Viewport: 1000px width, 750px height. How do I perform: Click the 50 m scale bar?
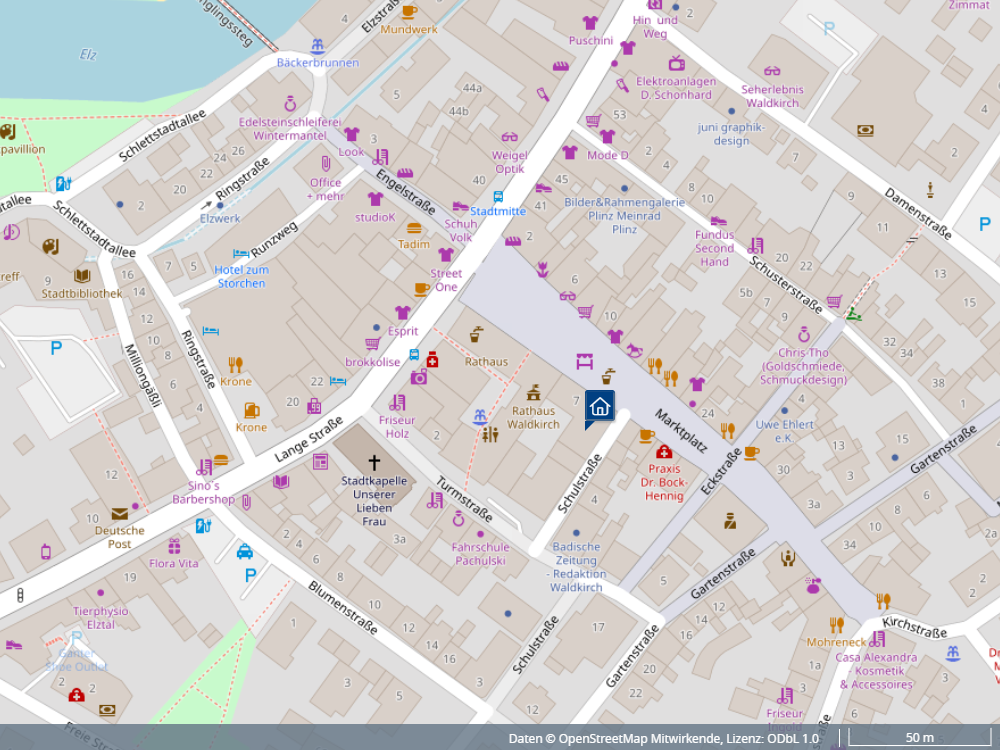(918, 738)
